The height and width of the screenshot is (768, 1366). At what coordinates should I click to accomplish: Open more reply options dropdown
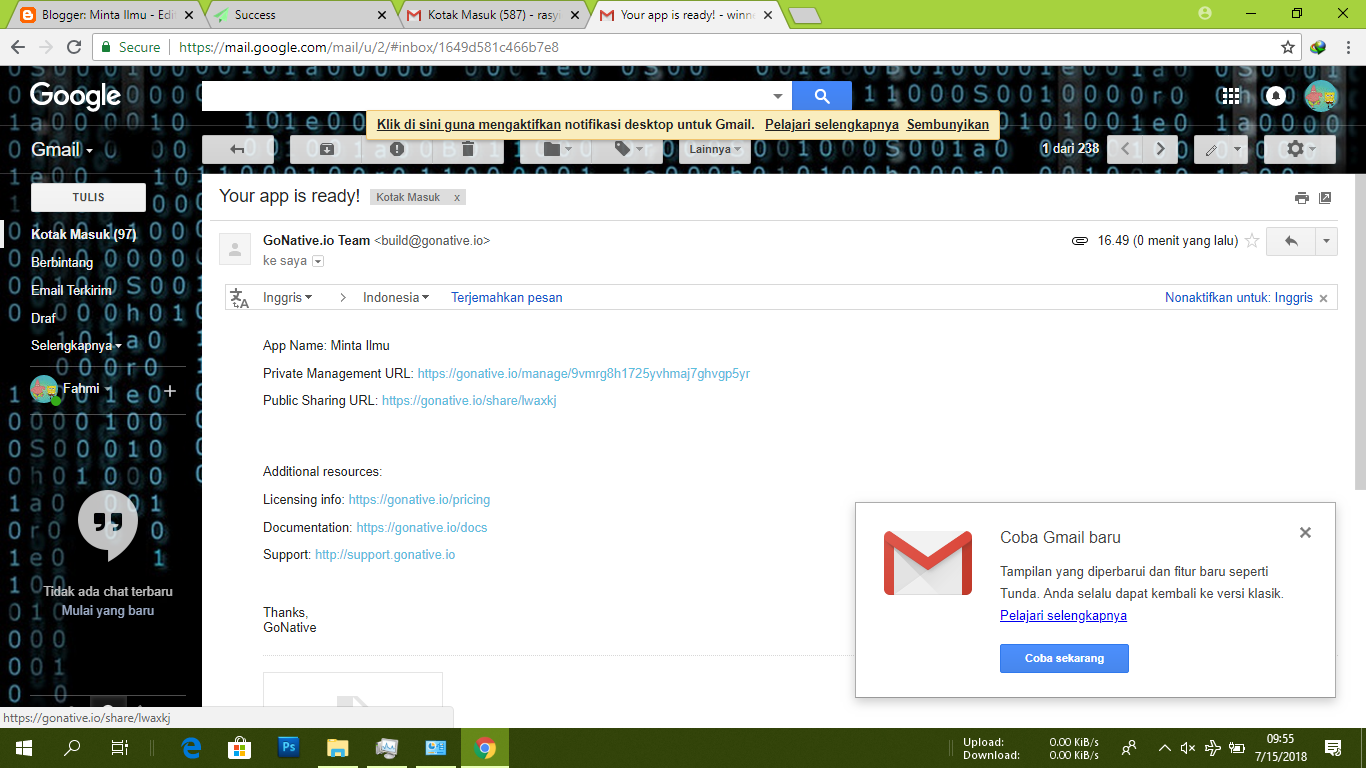click(x=1326, y=241)
